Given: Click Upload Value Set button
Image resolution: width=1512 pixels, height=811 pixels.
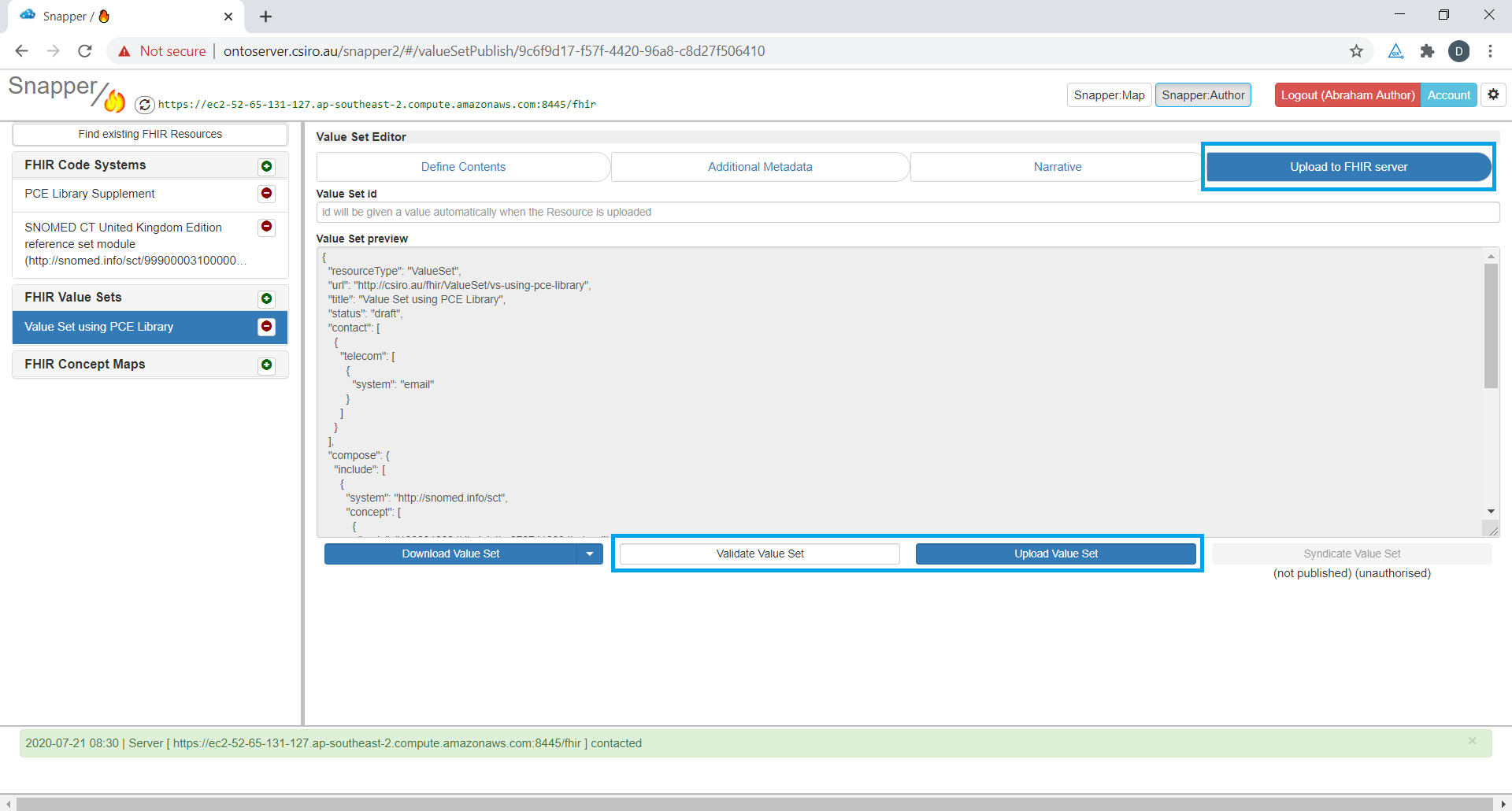Looking at the screenshot, I should pos(1055,554).
